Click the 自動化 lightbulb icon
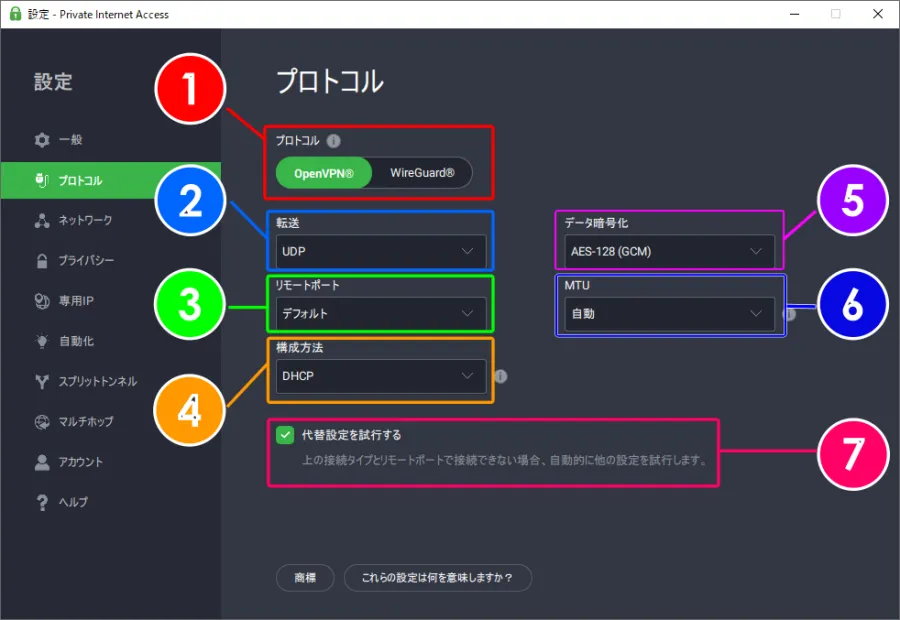Screen dimensions: 900x620 [42, 341]
